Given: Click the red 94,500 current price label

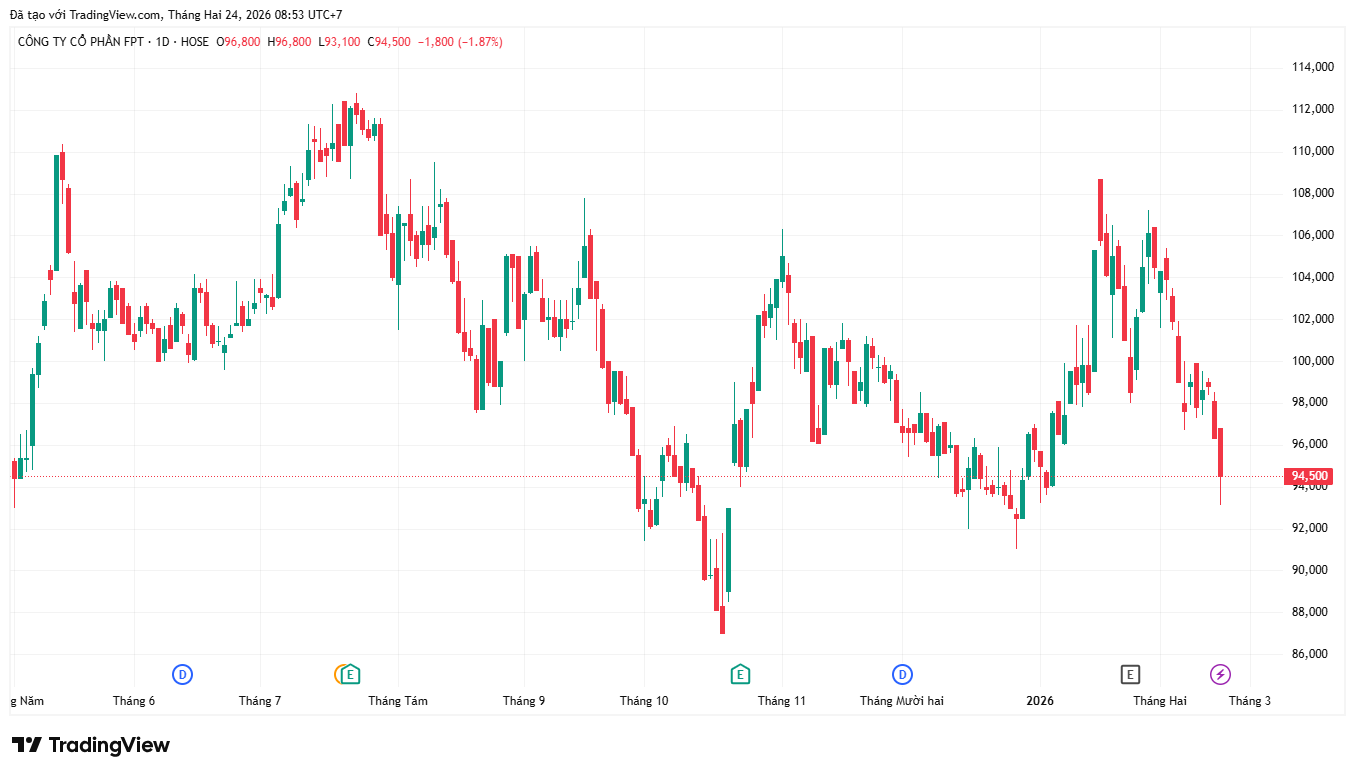Looking at the screenshot, I should pos(1309,476).
